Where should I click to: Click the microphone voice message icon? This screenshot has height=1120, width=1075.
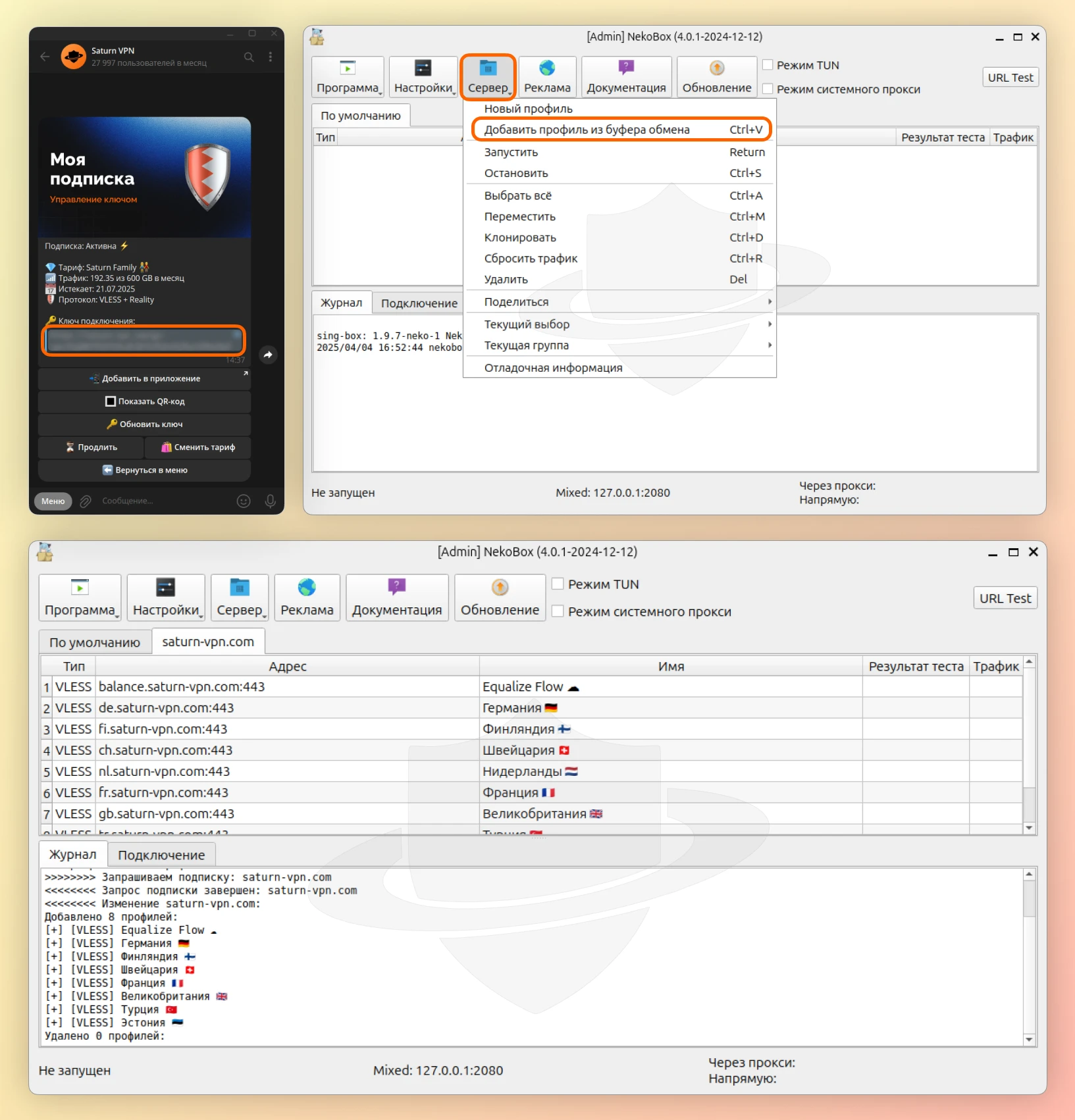pos(270,501)
